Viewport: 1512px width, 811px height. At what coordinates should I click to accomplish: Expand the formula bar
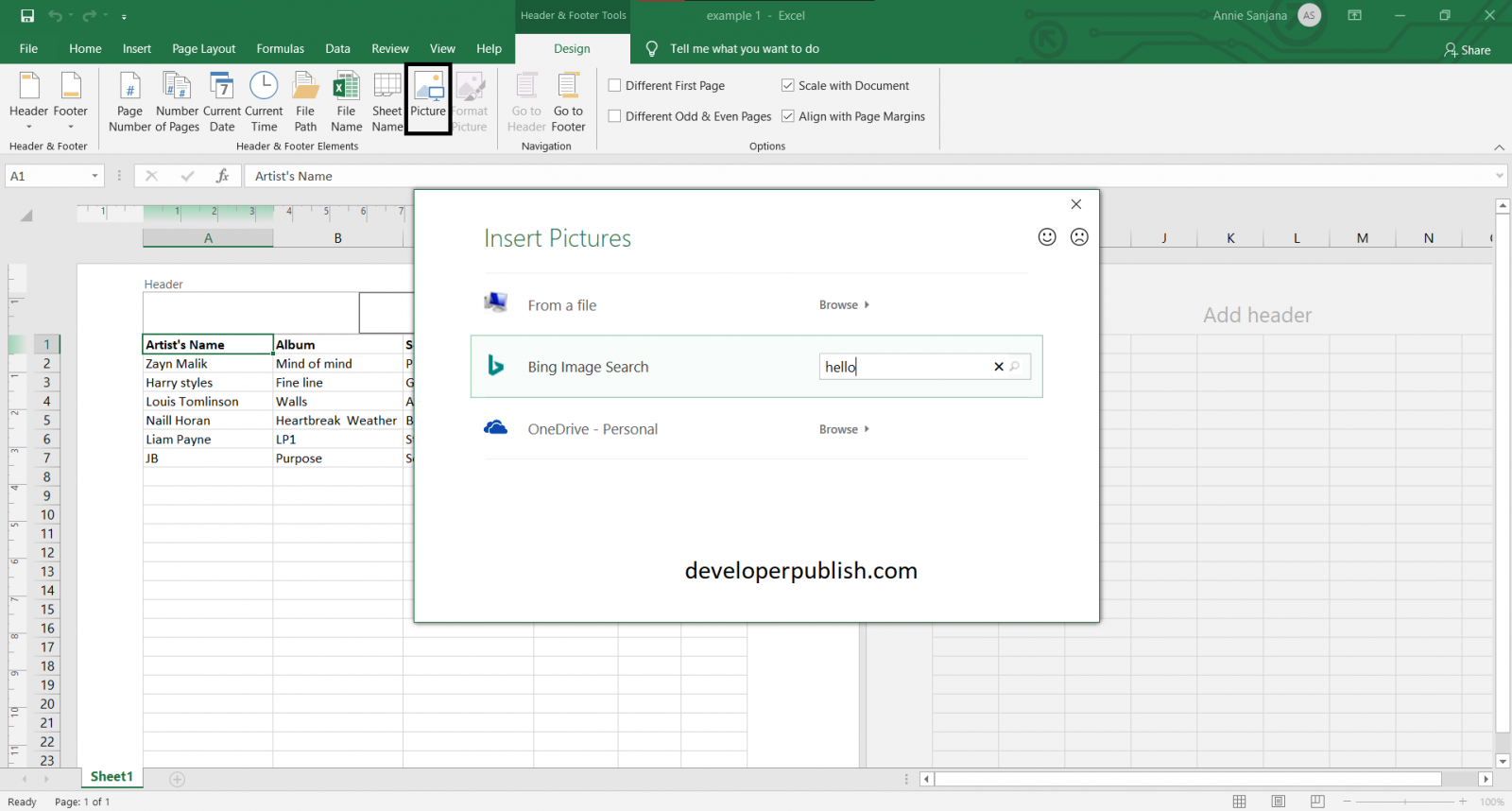tap(1500, 176)
